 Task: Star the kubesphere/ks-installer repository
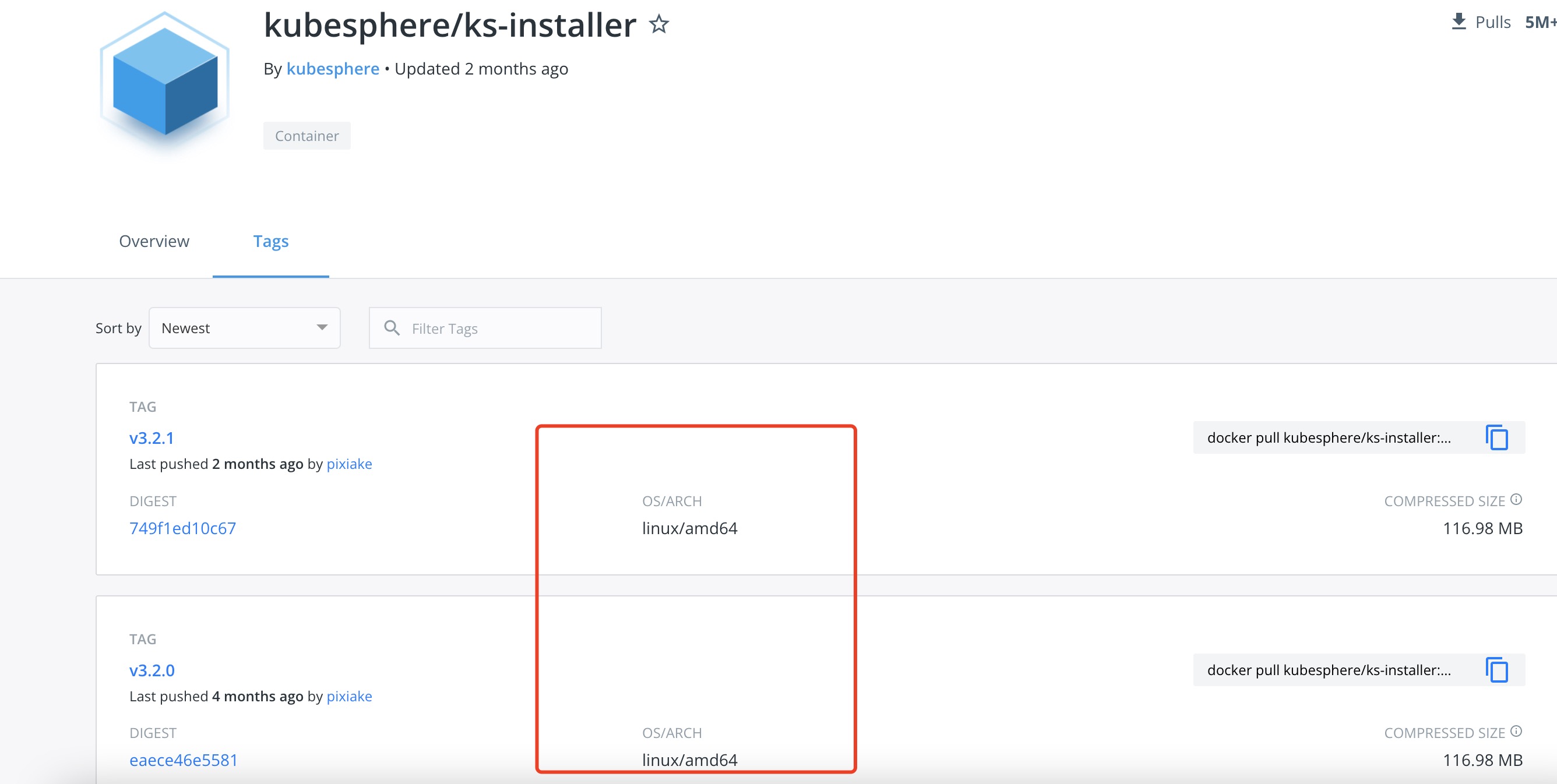pos(659,24)
